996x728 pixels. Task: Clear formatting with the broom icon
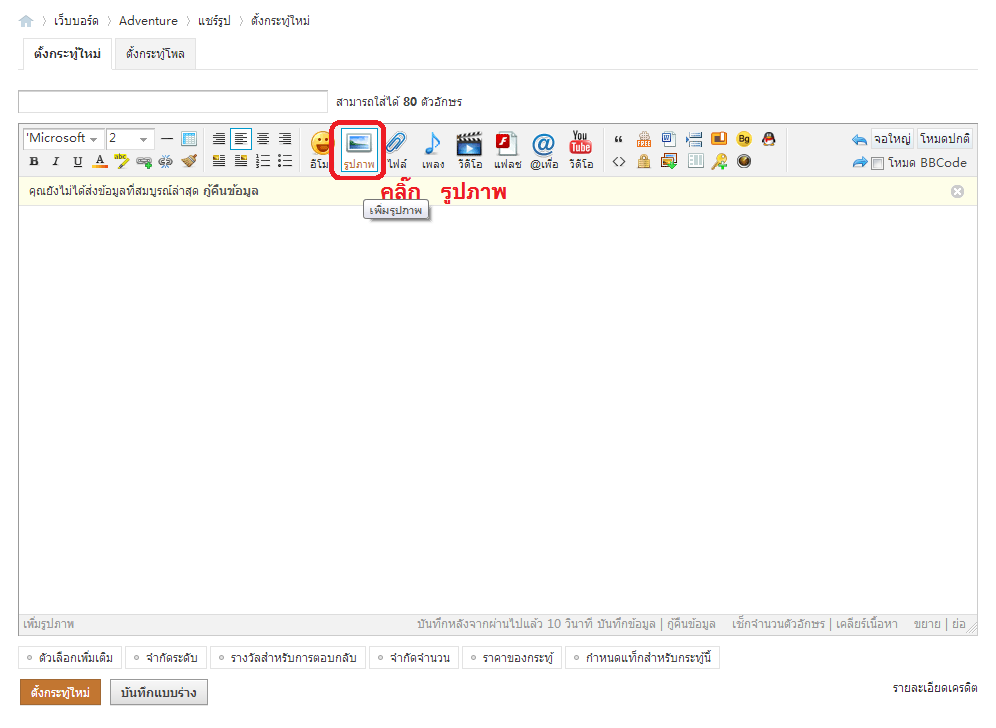point(189,161)
